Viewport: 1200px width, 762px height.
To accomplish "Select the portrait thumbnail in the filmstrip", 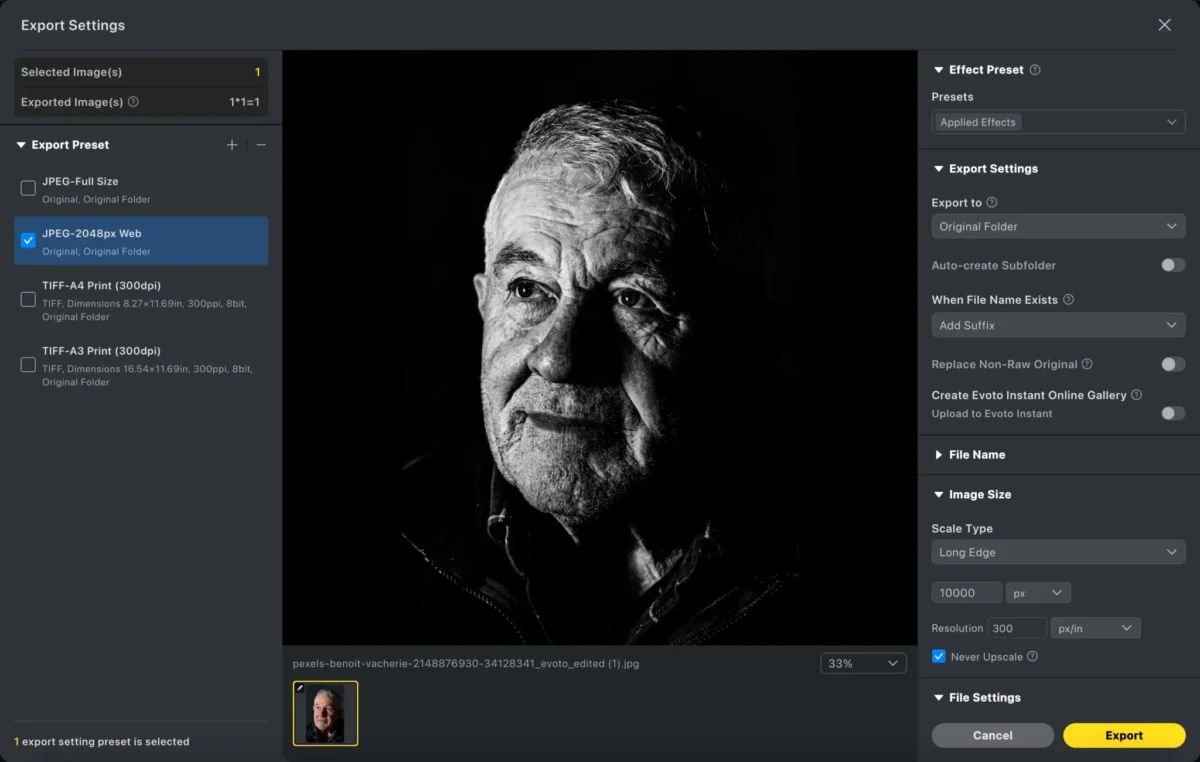I will [325, 713].
